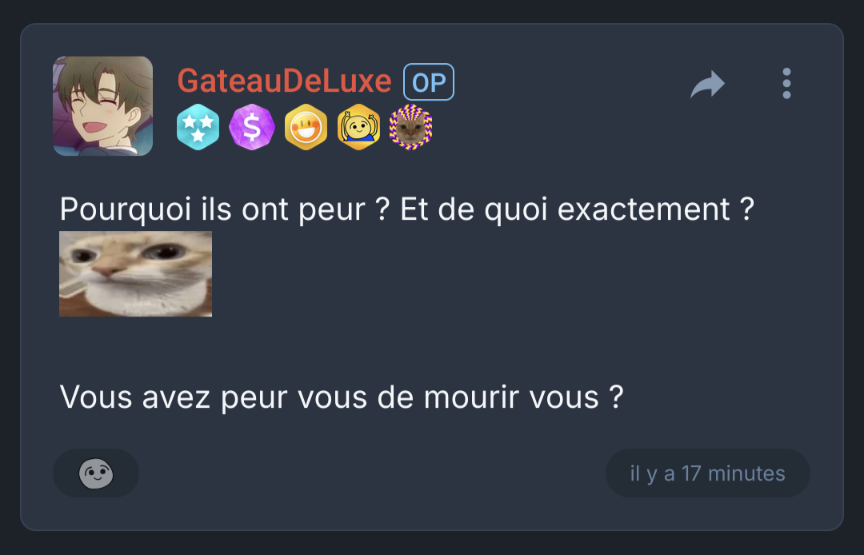The image size is (864, 555).
Task: Click the purple dollar sign badge
Action: click(x=252, y=127)
